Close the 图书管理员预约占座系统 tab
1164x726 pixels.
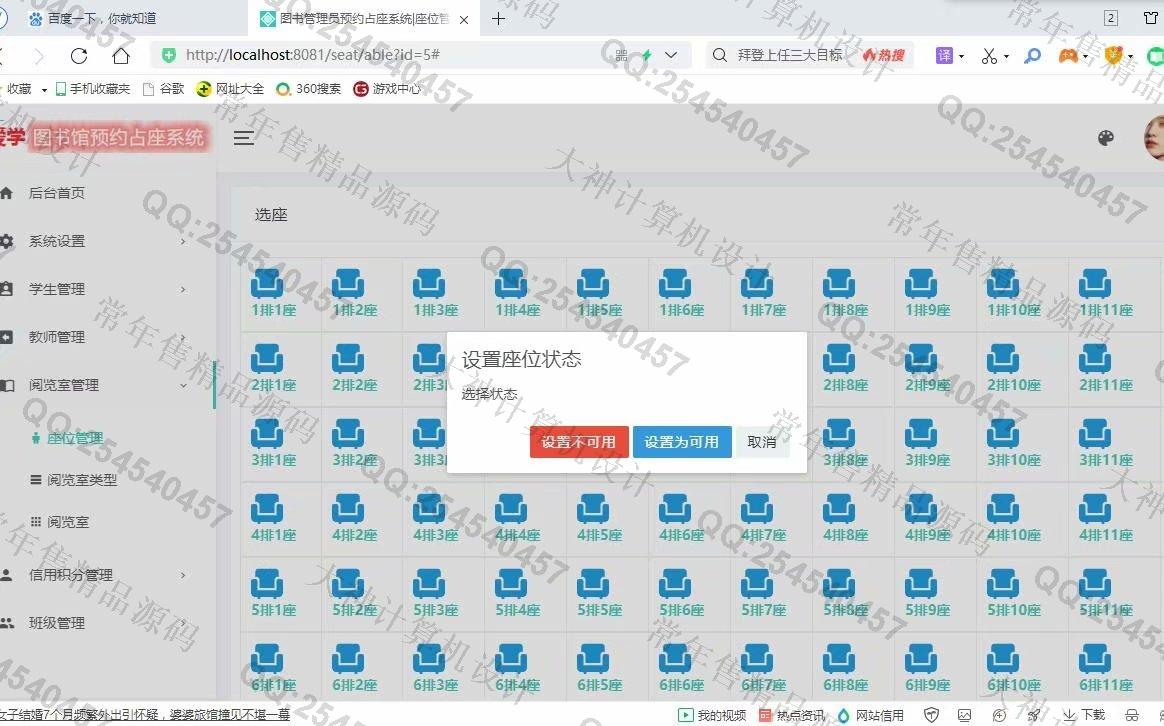coord(464,19)
